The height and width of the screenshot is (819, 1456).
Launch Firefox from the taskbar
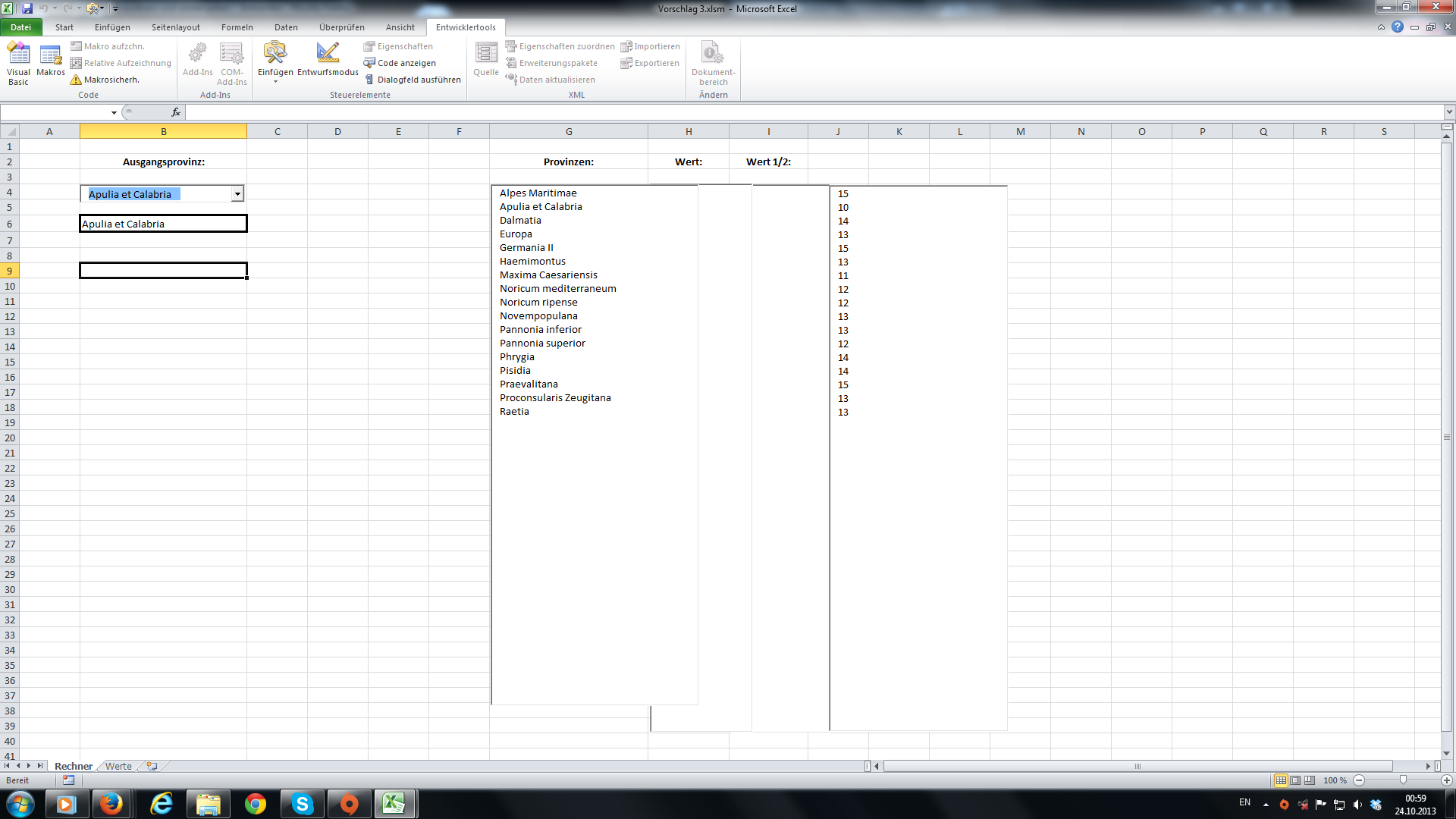tap(111, 804)
